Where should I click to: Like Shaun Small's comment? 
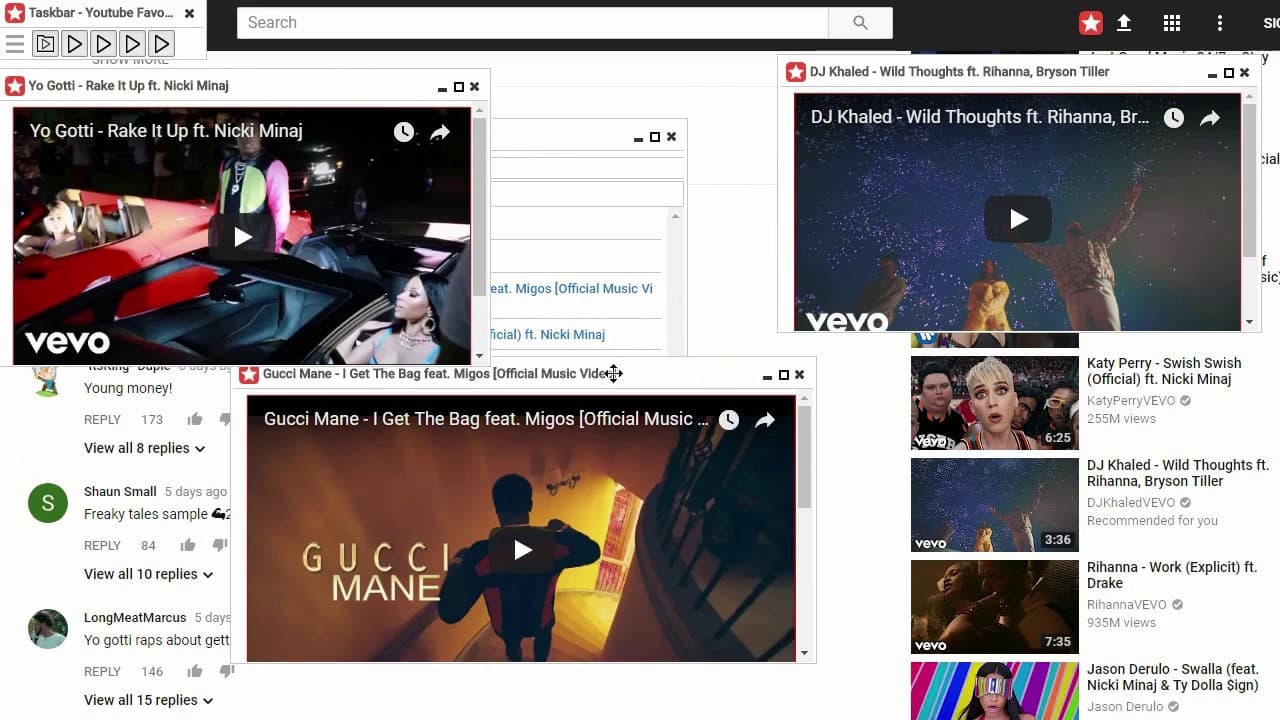click(188, 545)
